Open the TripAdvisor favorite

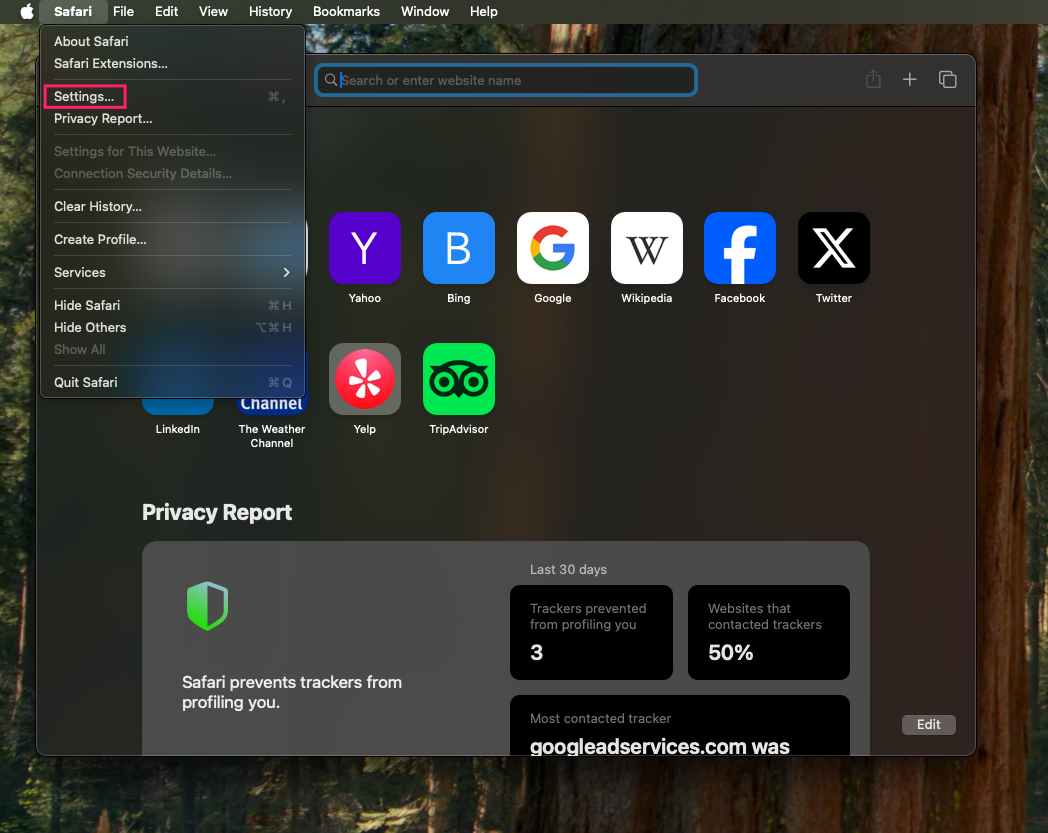pos(458,379)
